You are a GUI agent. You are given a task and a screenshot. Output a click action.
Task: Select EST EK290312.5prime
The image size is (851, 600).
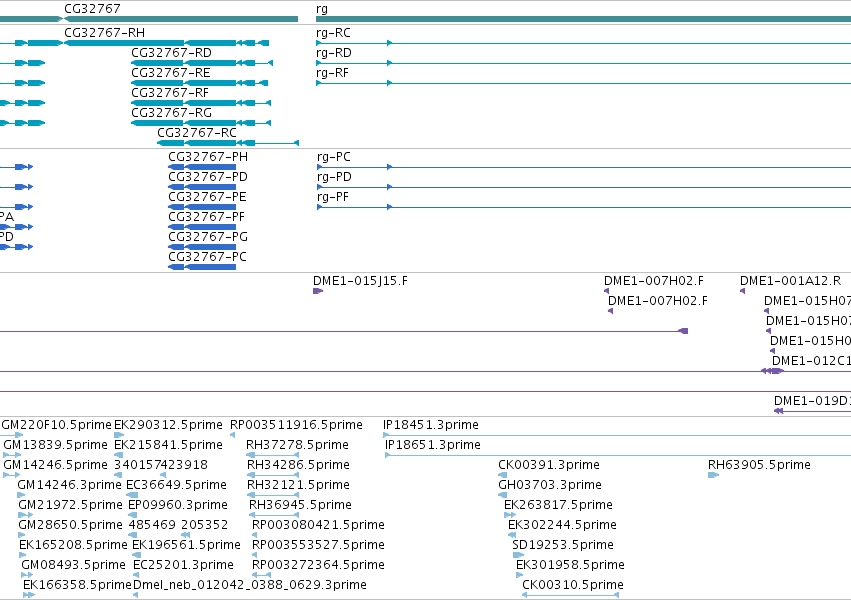click(x=168, y=425)
